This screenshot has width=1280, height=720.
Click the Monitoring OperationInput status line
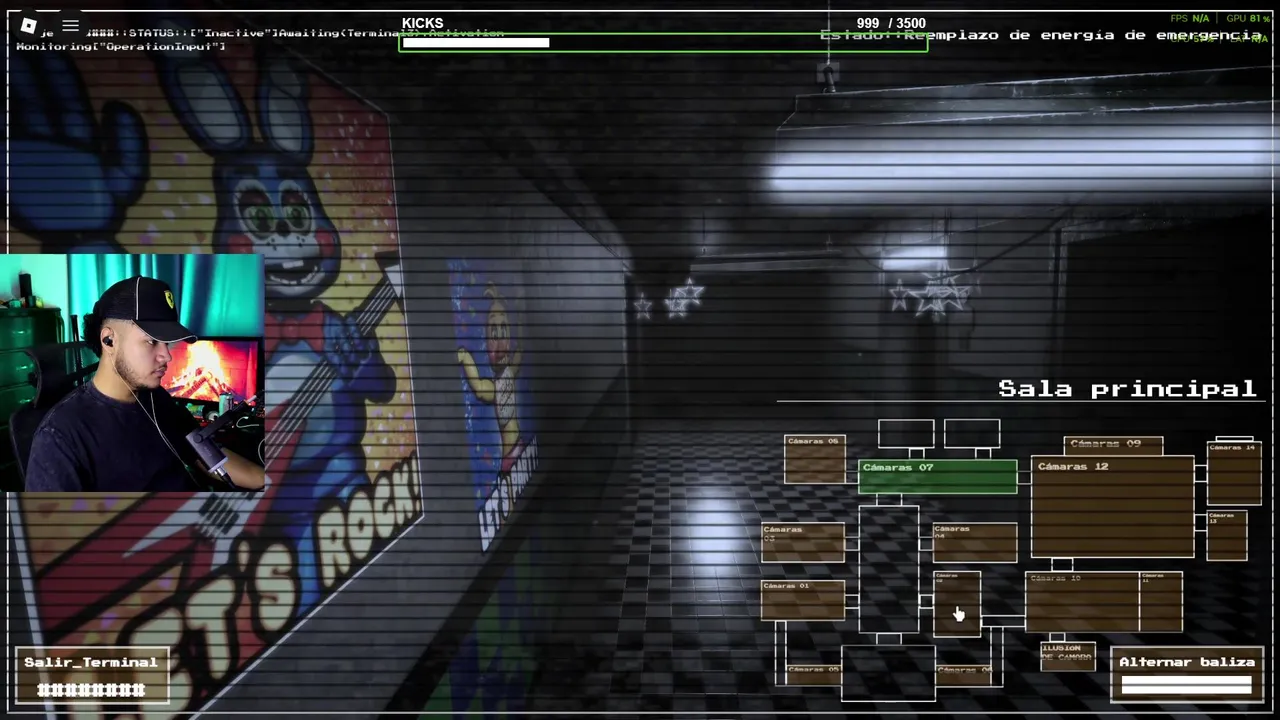click(121, 46)
